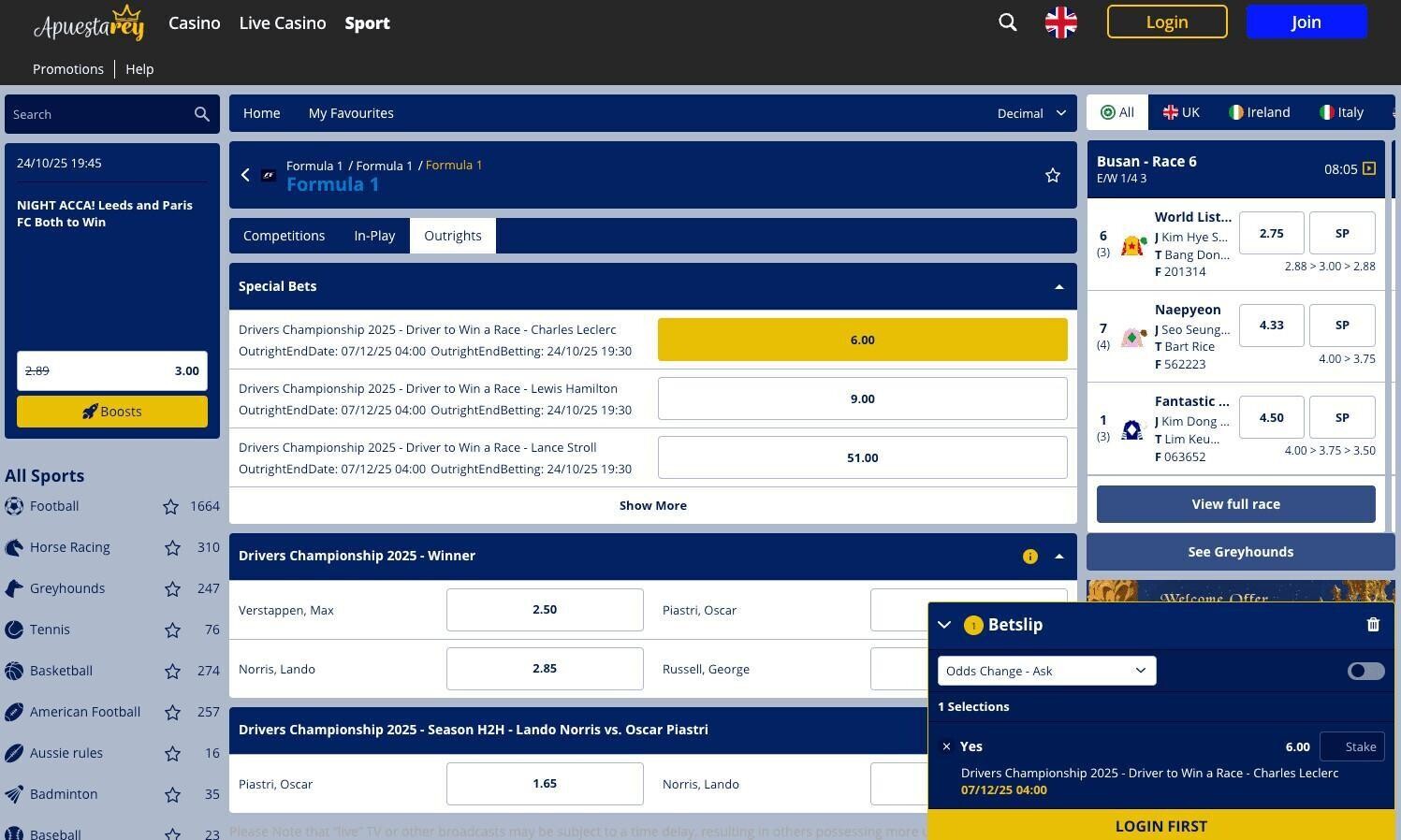This screenshot has height=840, width=1401.
Task: Open Busan Race 6 video stream icon
Action: [x=1368, y=168]
